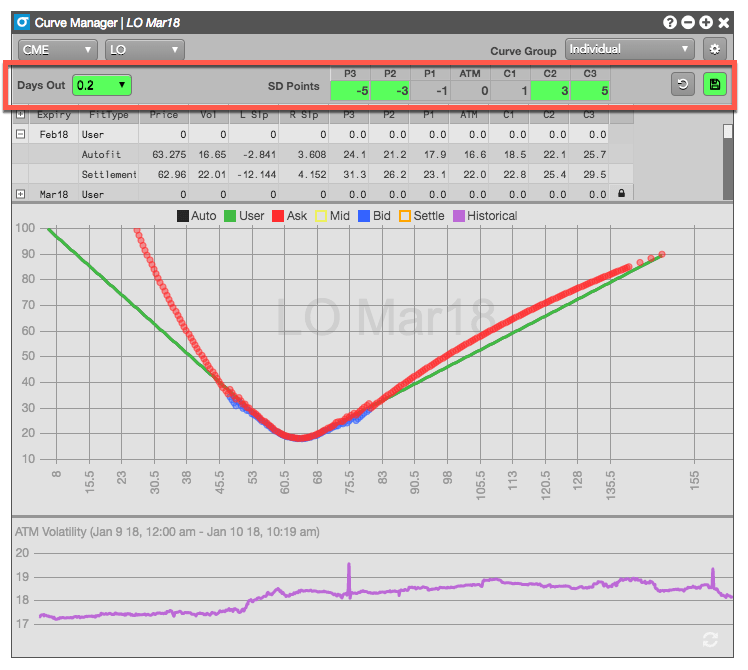Click the lock icon in Mar18 row
This screenshot has height=670, width=748.
coord(621,193)
